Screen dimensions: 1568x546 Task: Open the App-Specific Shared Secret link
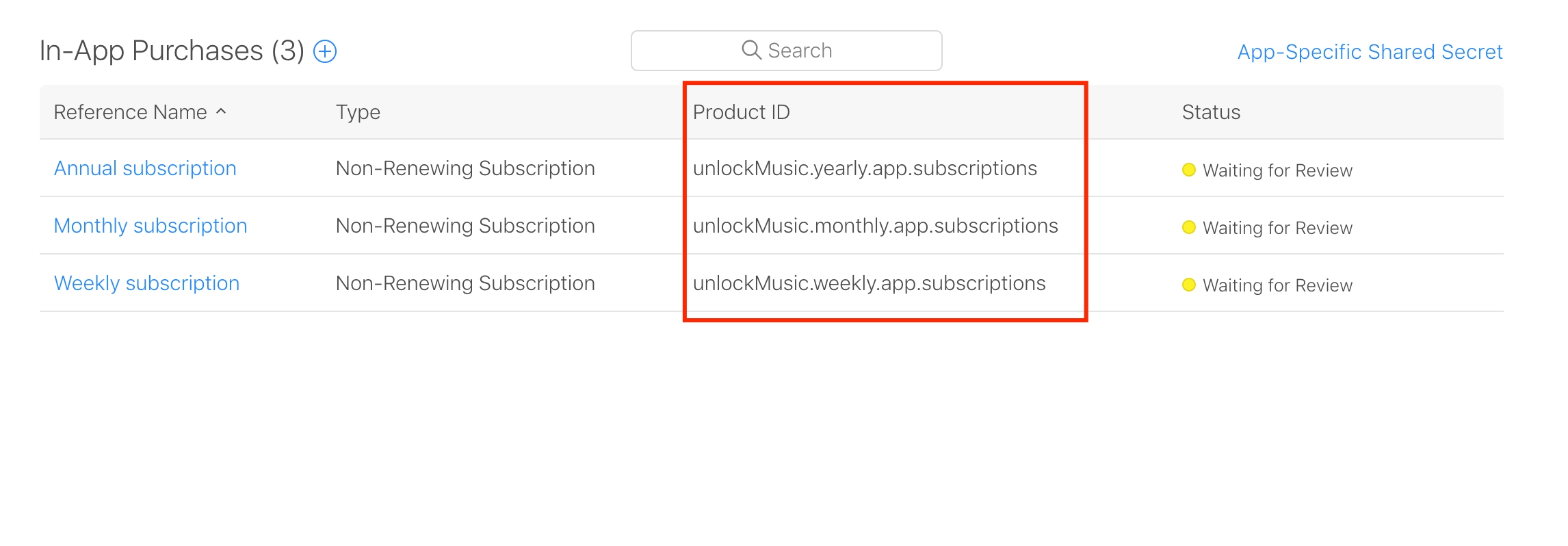pyautogui.click(x=1370, y=52)
